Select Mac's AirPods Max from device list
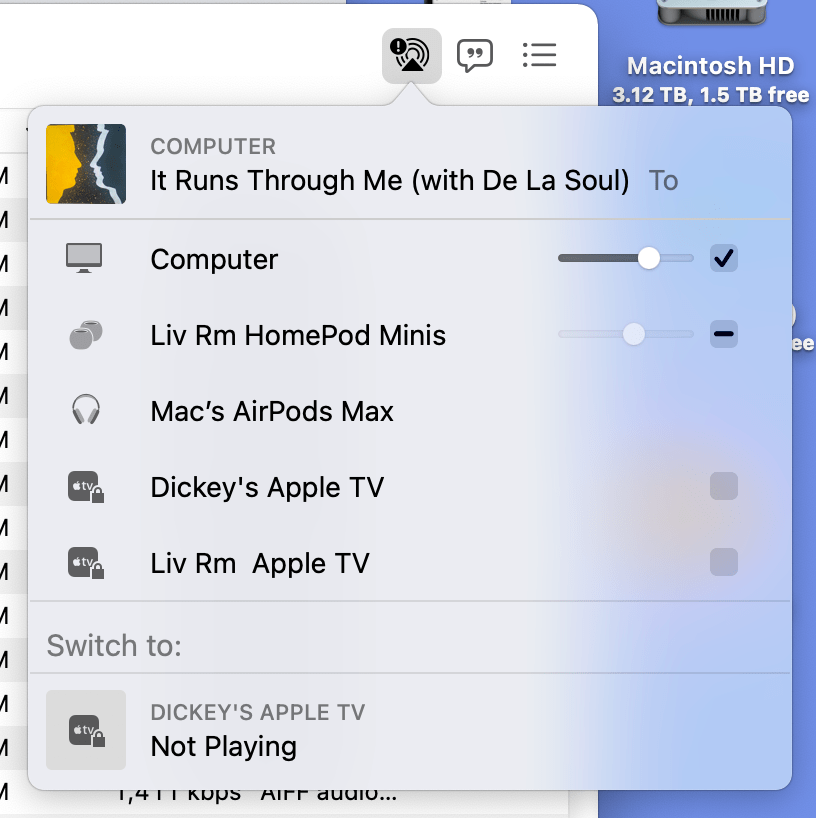816x818 pixels. (x=271, y=410)
